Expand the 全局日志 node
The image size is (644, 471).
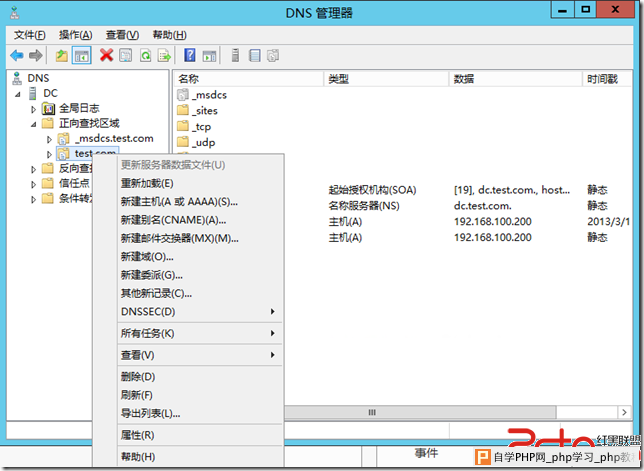(x=34, y=109)
